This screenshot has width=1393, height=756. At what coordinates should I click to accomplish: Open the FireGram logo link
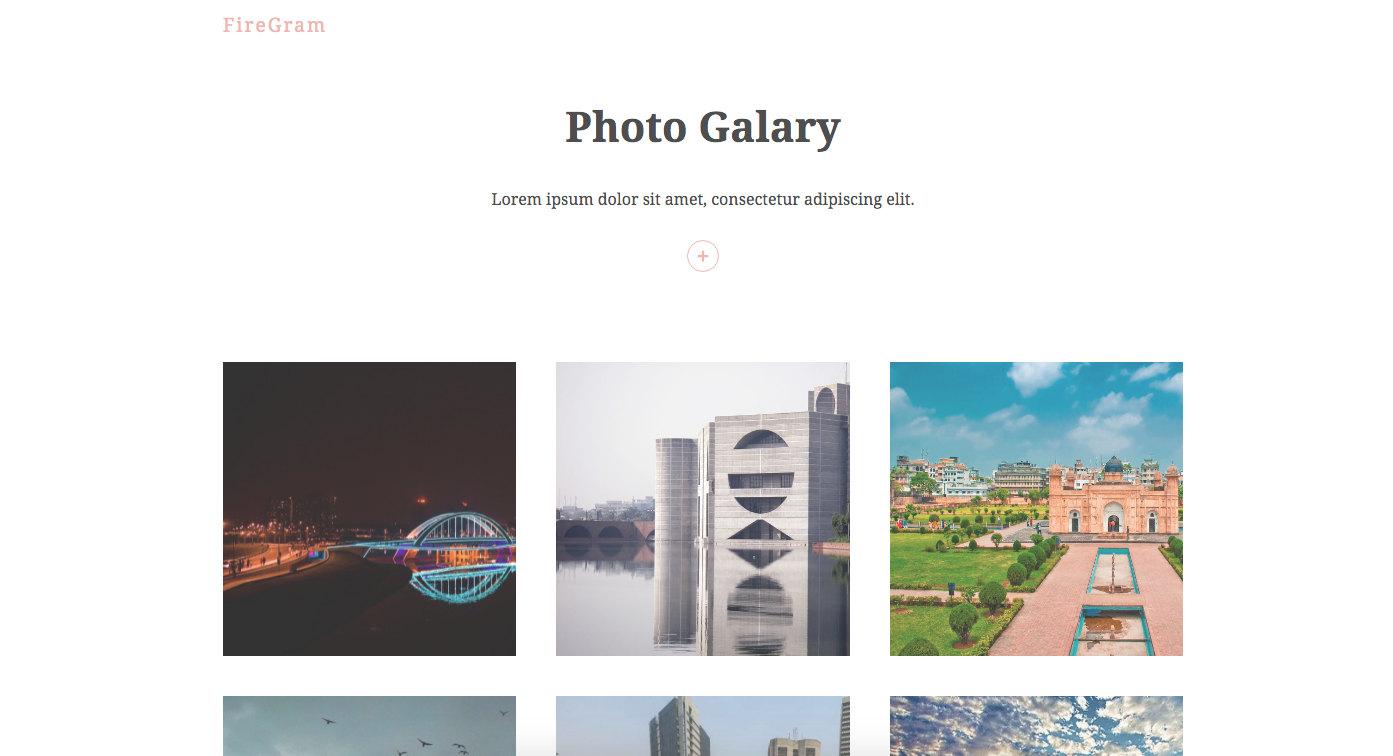click(274, 25)
